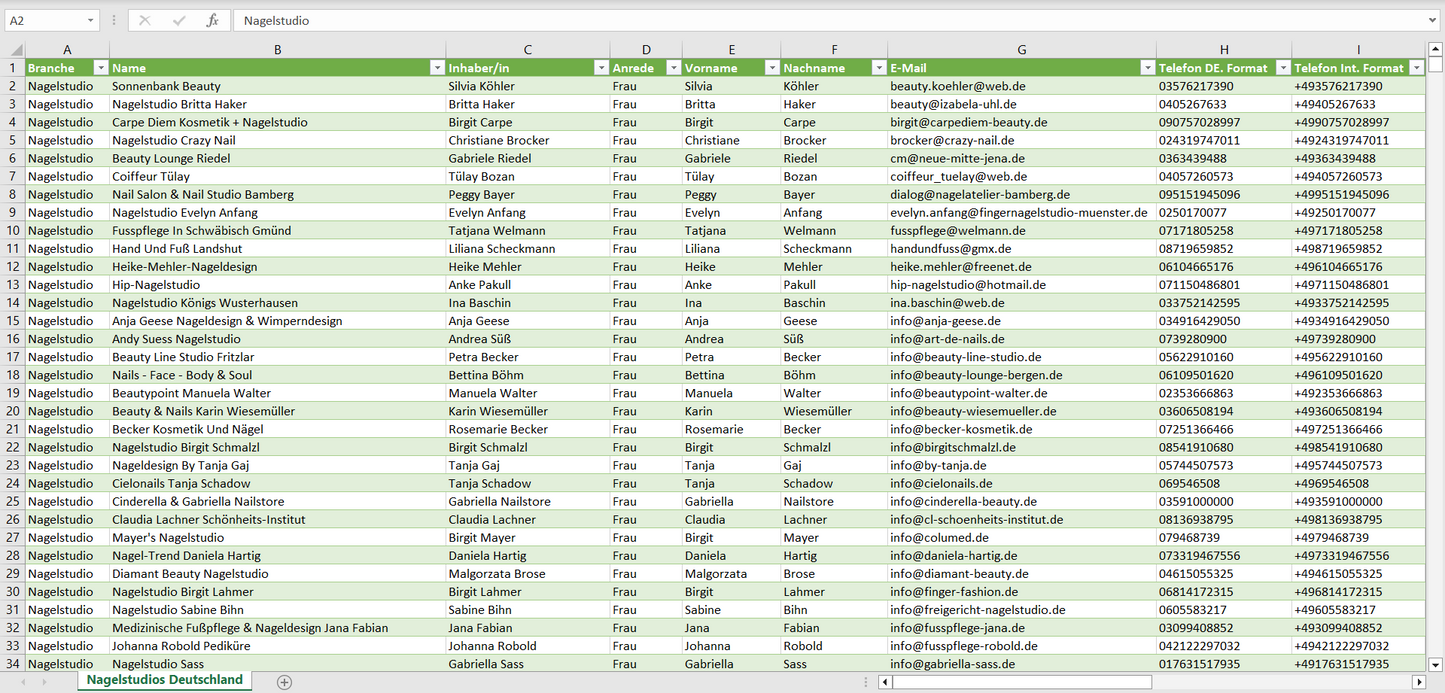Viewport: 1445px width, 693px height.
Task: Open the Telefon Int. Format filter dropdown
Action: 1416,68
